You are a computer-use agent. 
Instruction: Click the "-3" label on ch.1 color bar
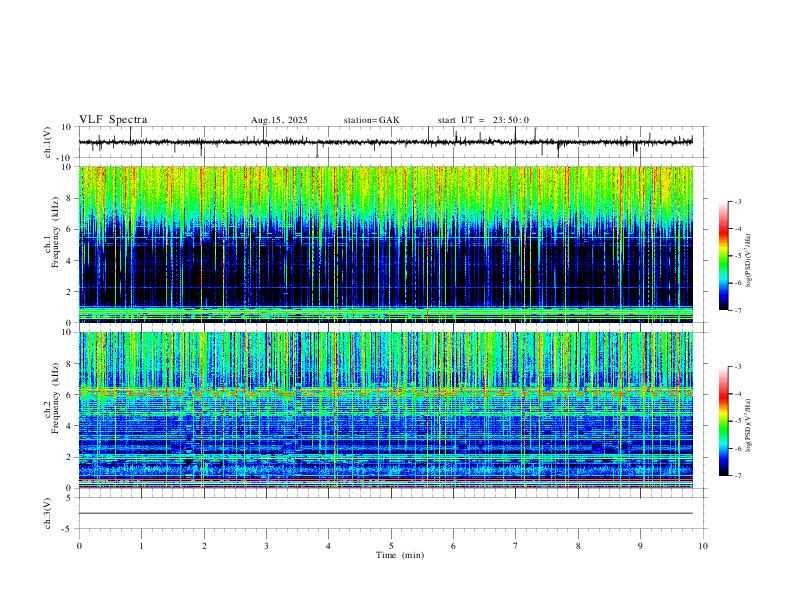point(737,201)
